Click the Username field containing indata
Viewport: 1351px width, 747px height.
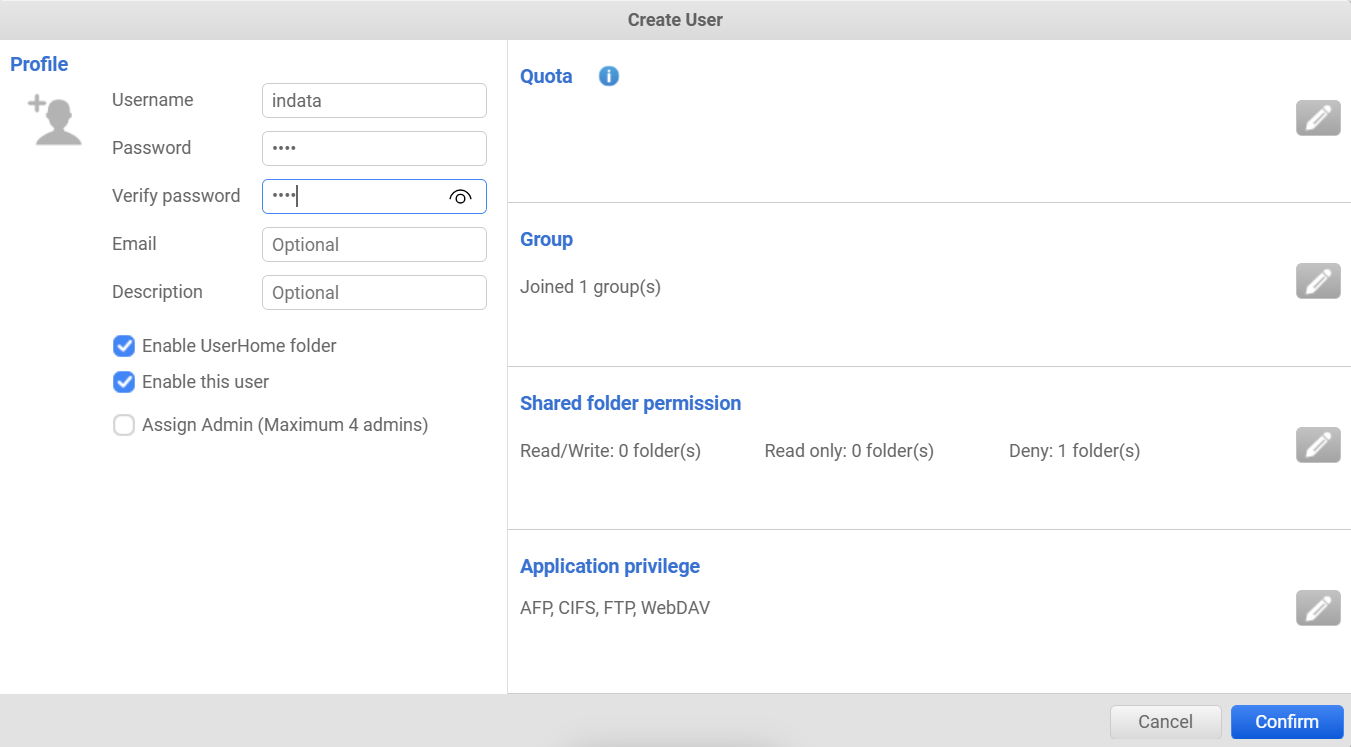(374, 100)
